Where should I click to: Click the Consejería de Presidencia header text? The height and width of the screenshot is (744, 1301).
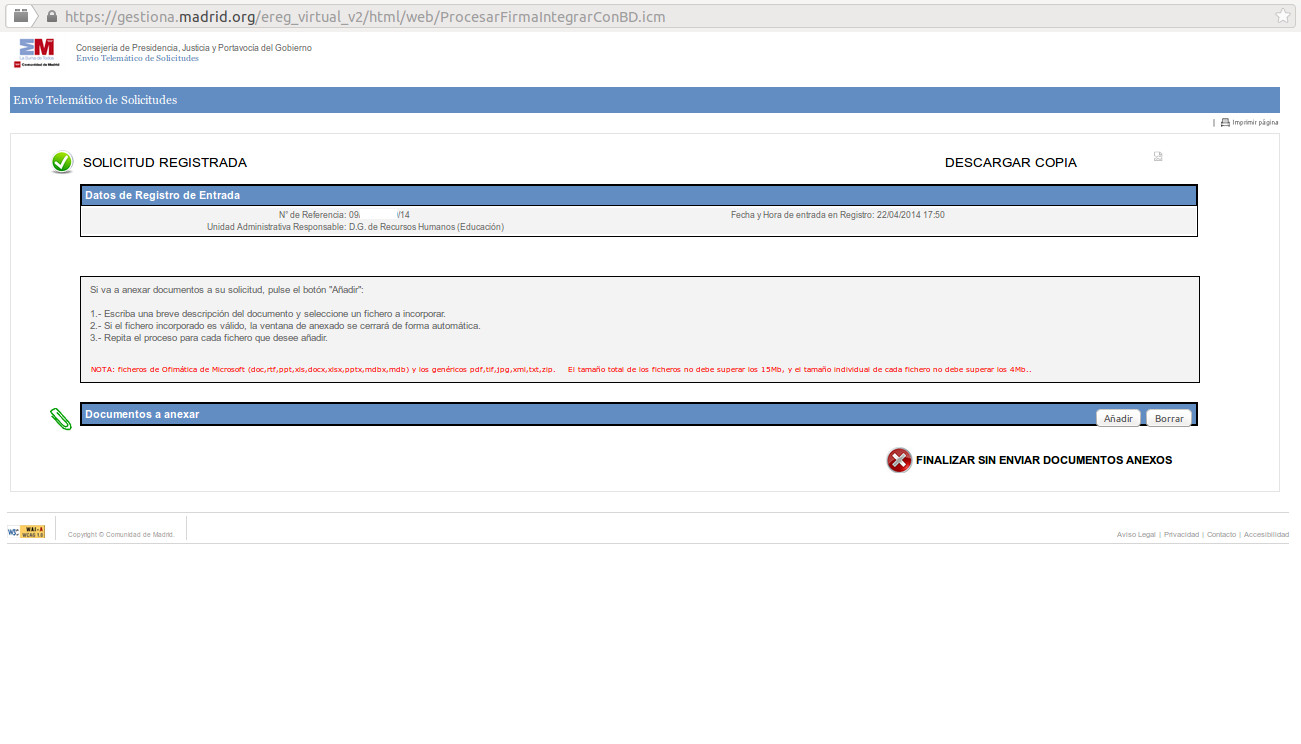[x=194, y=48]
